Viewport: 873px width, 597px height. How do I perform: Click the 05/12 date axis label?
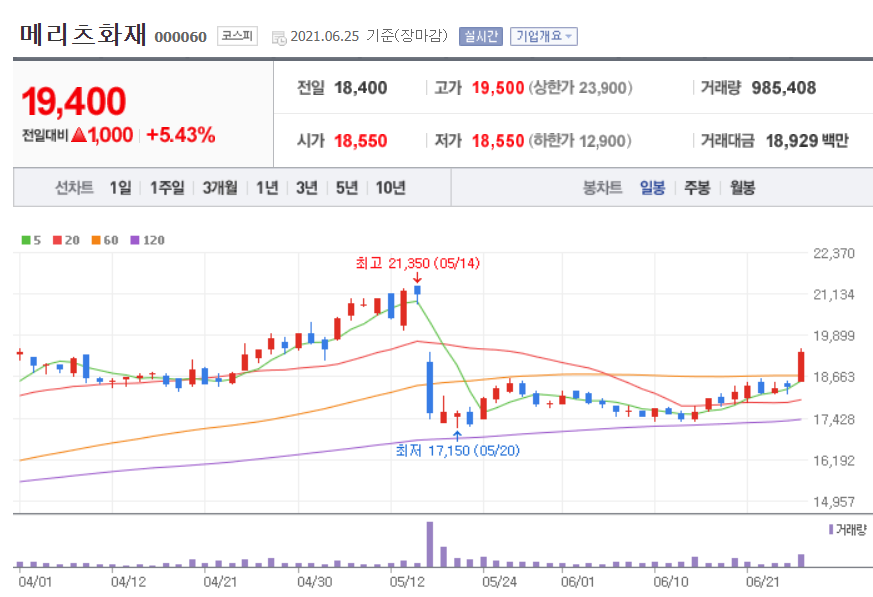407,582
